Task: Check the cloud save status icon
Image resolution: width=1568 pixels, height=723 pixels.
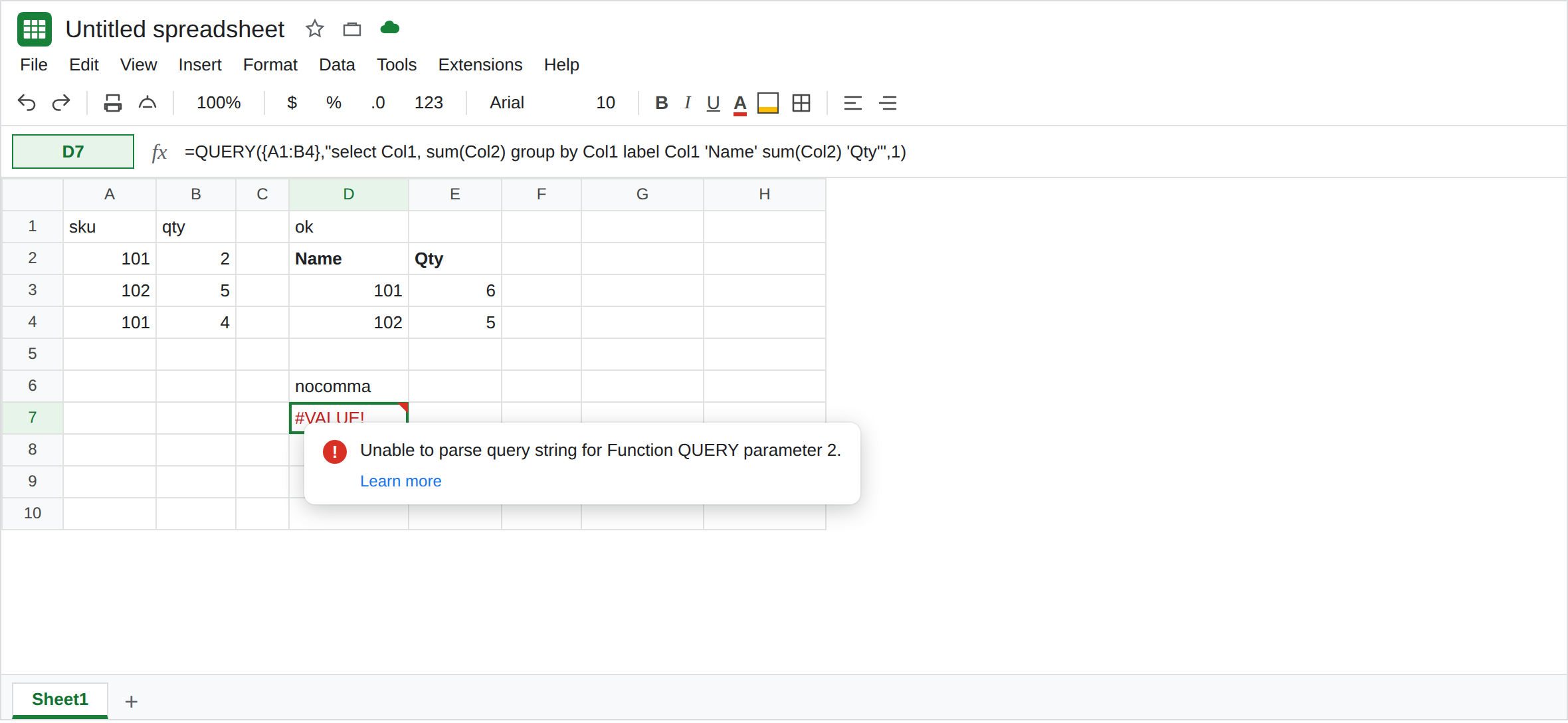Action: pos(390,27)
